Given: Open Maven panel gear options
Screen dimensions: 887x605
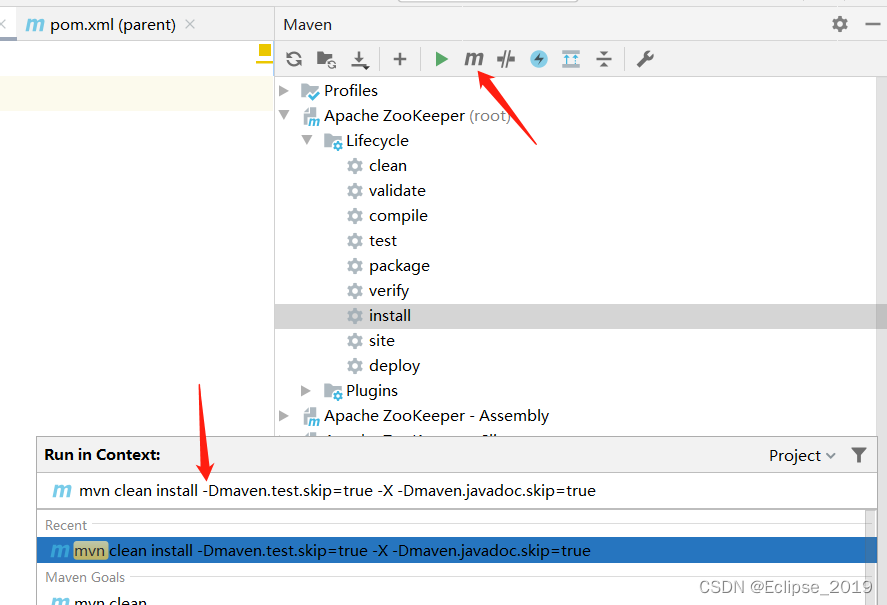Looking at the screenshot, I should tap(840, 24).
